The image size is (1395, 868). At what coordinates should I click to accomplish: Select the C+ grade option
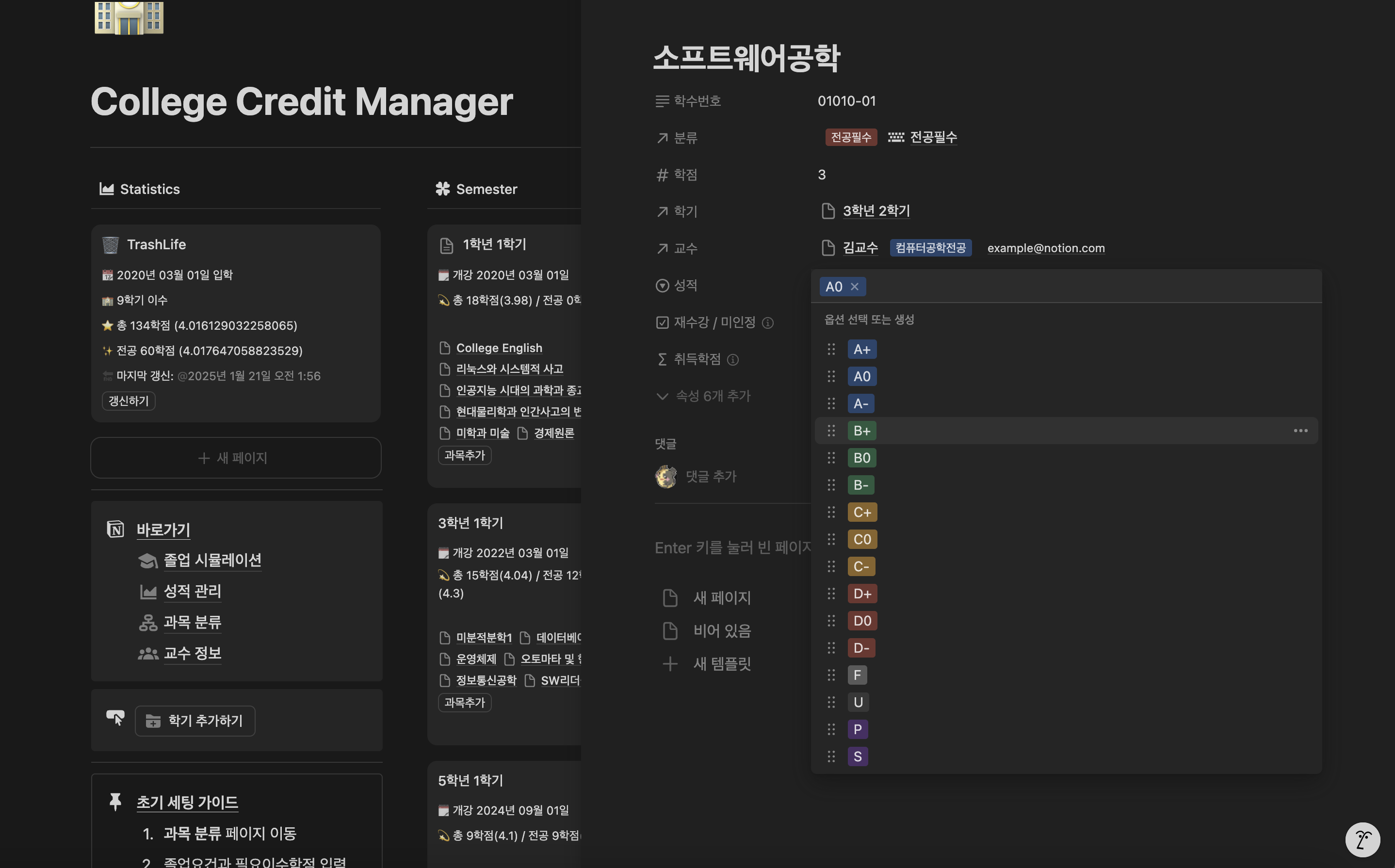tap(861, 512)
